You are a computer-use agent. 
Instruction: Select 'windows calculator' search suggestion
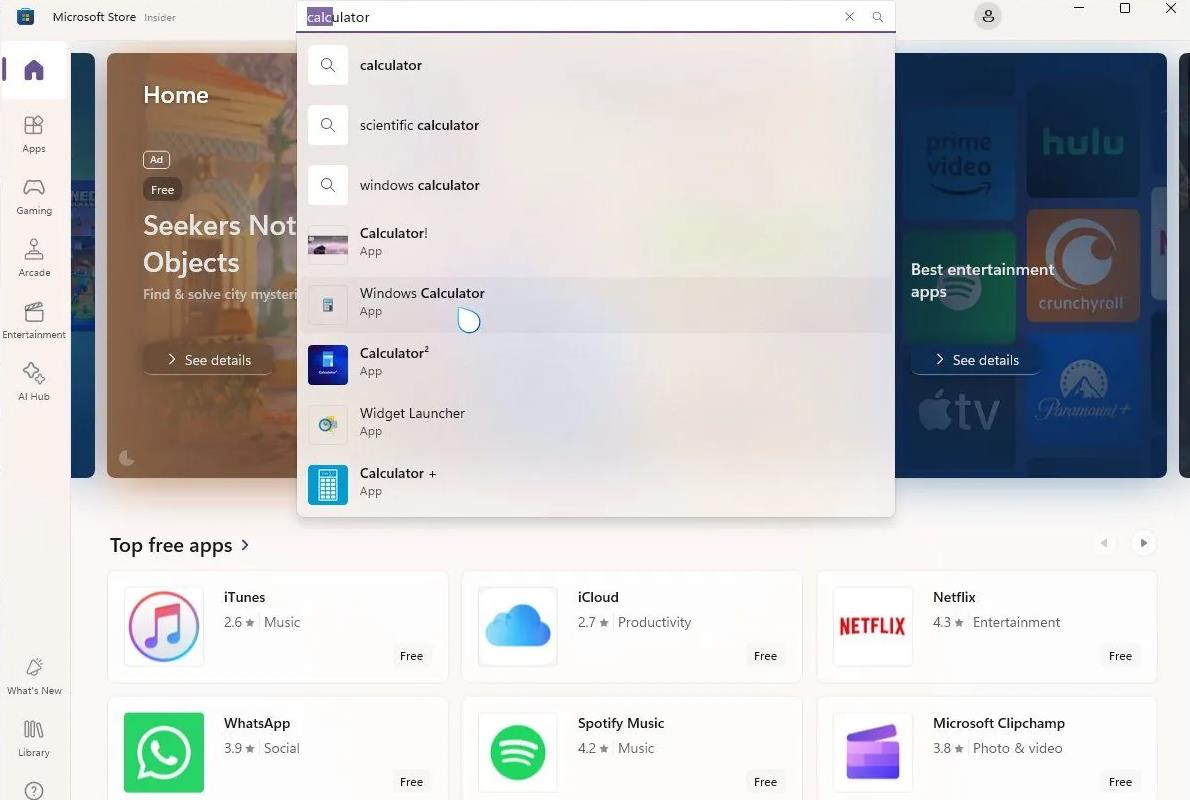coord(419,185)
